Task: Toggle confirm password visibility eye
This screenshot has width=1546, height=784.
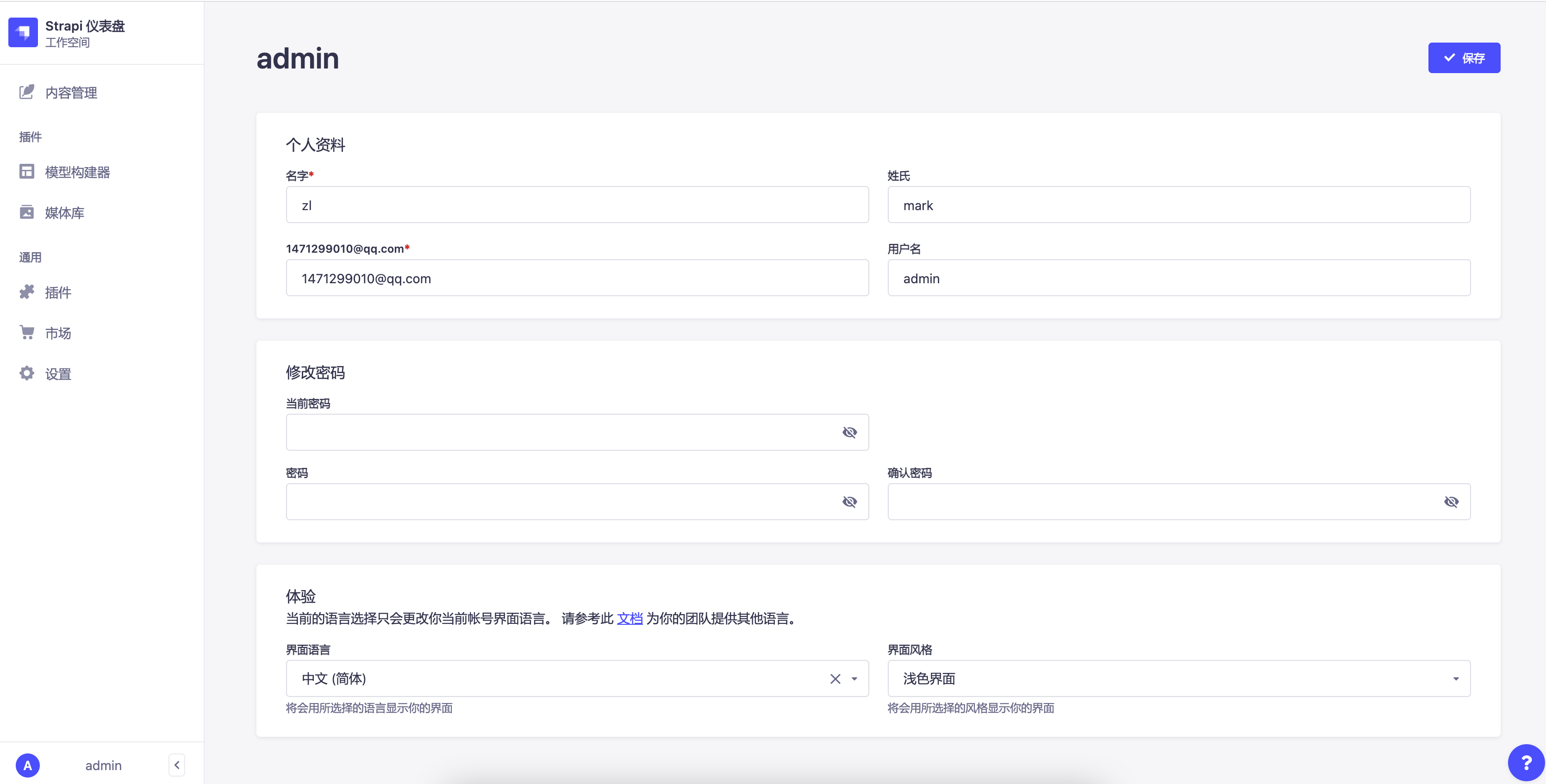Action: [x=1451, y=502]
